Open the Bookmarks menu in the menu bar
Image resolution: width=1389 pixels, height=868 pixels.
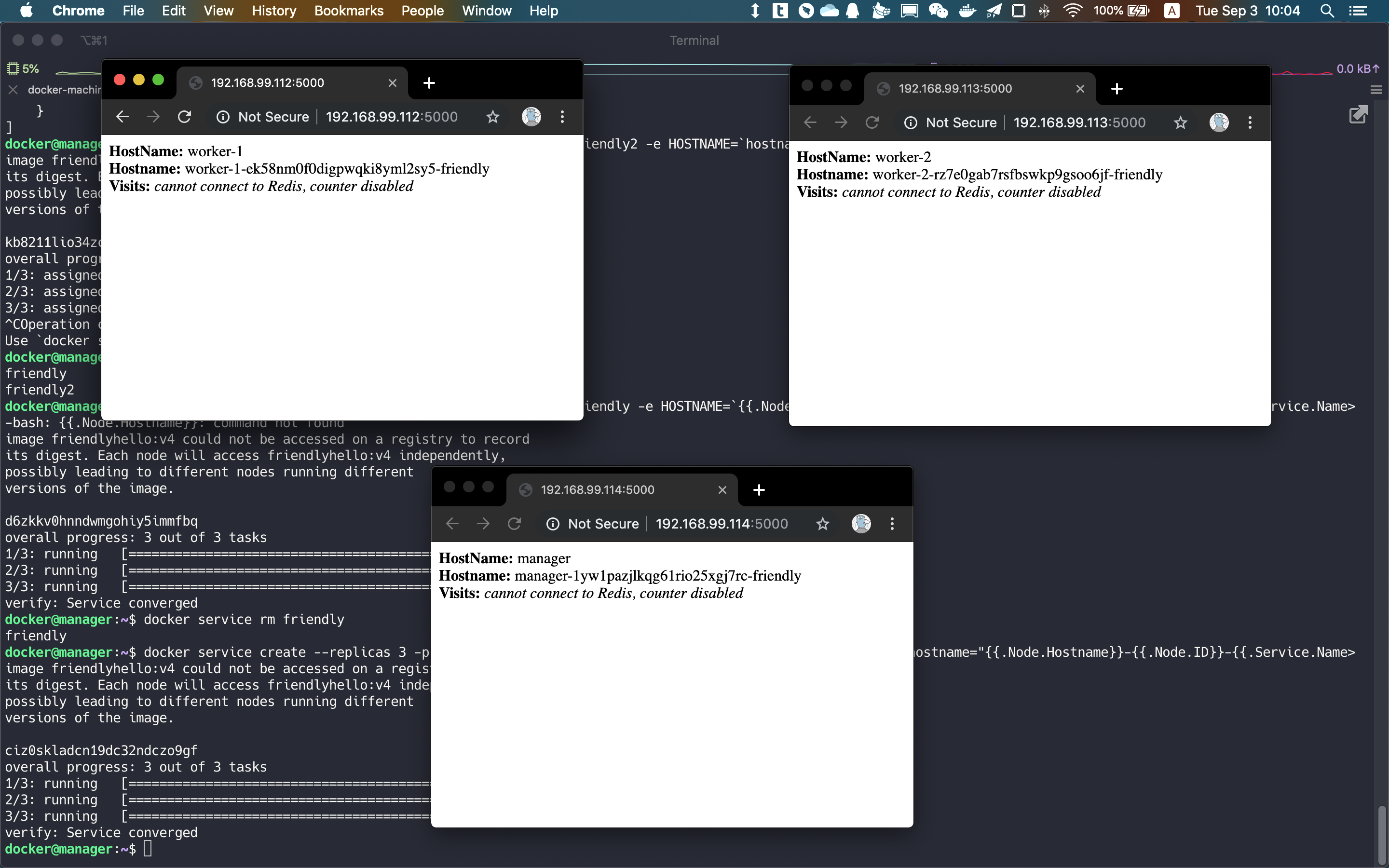[348, 10]
